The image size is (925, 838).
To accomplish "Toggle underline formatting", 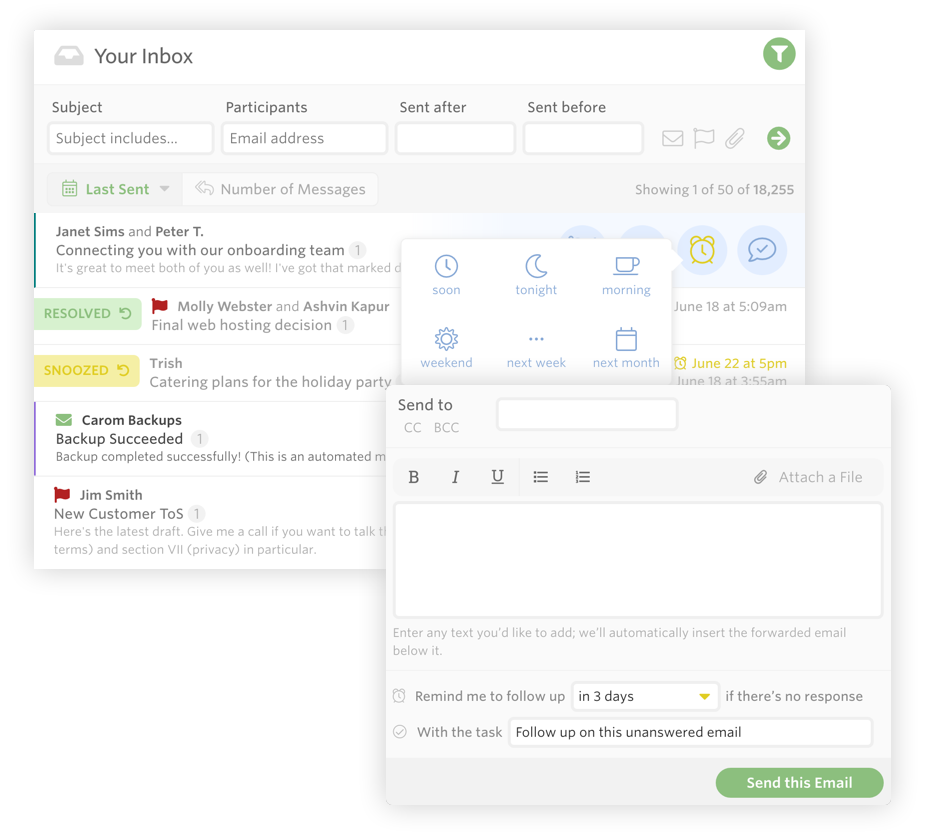I will (497, 477).
